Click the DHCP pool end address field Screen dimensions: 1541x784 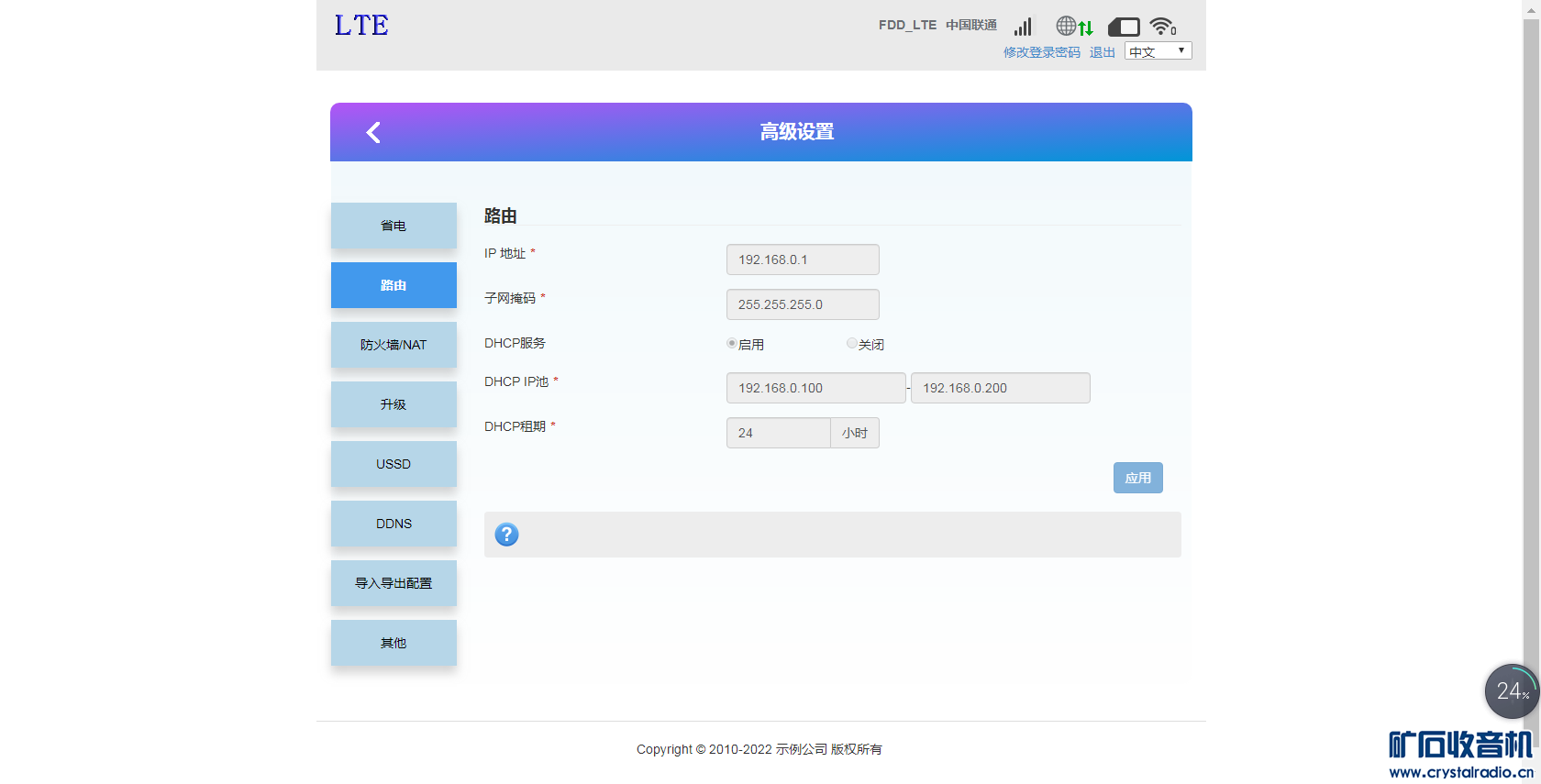[1001, 388]
